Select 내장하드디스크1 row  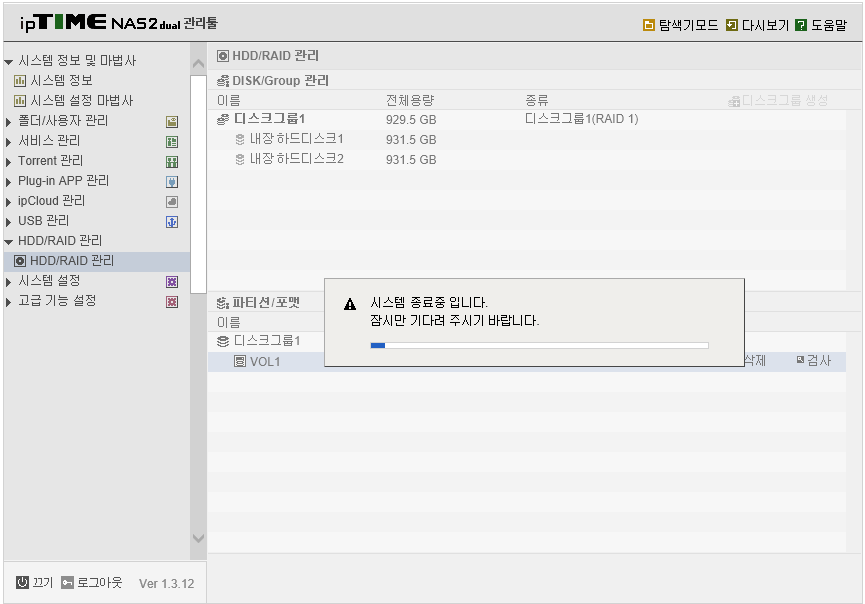pos(527,139)
